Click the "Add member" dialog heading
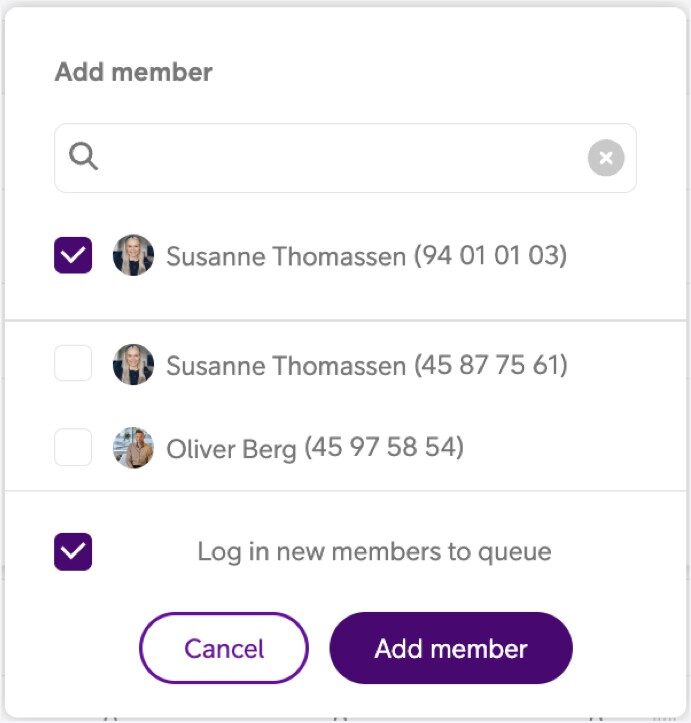The width and height of the screenshot is (691, 723). click(x=133, y=72)
